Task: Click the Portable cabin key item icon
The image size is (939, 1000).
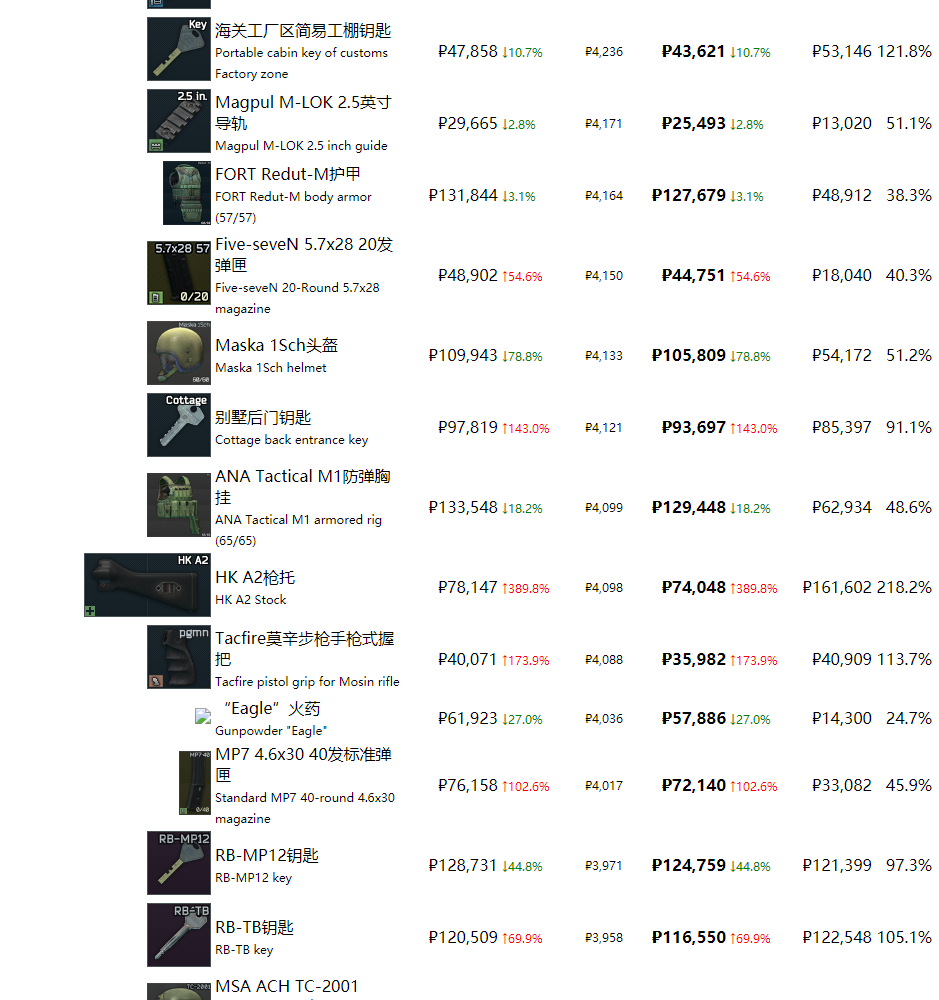Action: point(179,49)
